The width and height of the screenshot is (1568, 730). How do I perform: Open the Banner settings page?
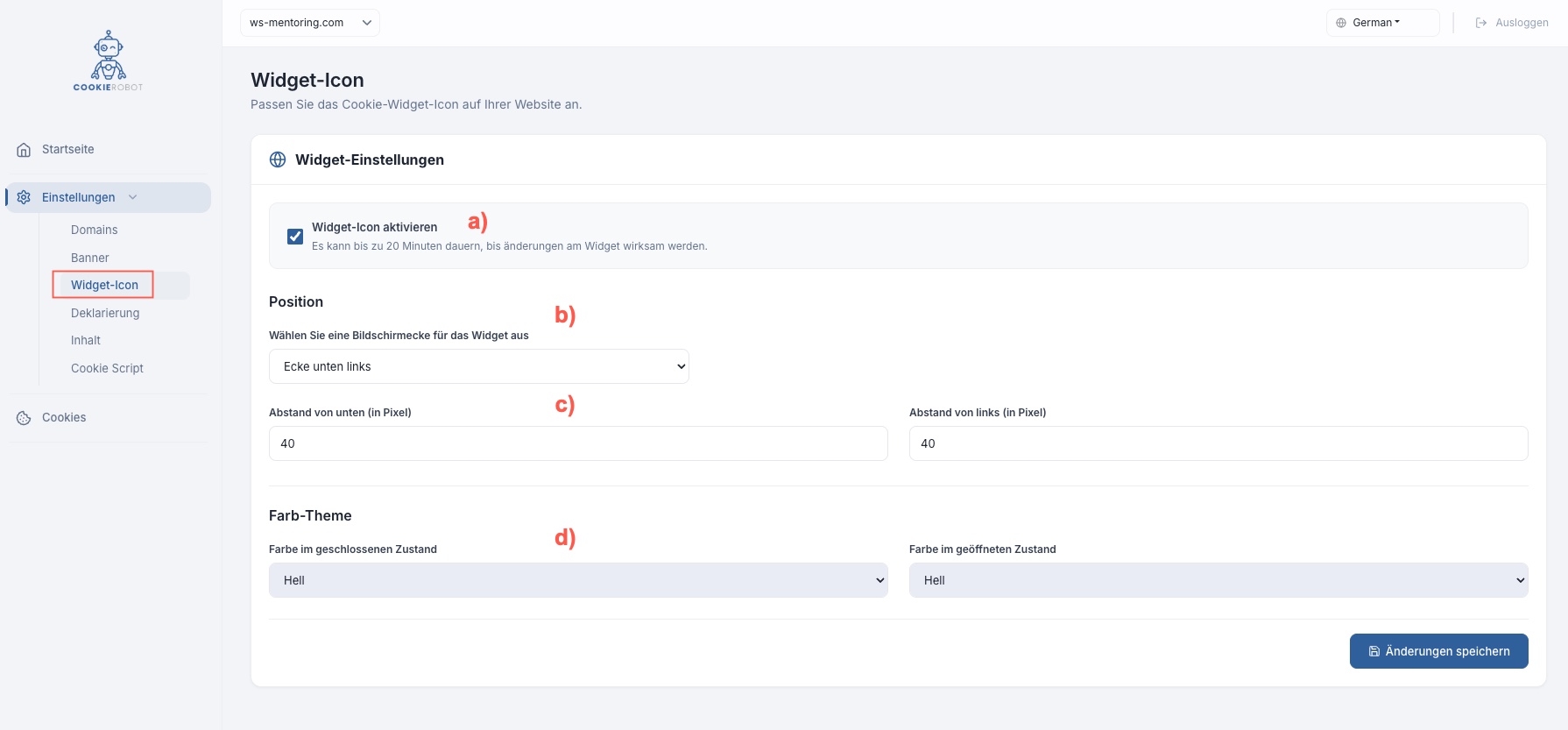coord(90,258)
